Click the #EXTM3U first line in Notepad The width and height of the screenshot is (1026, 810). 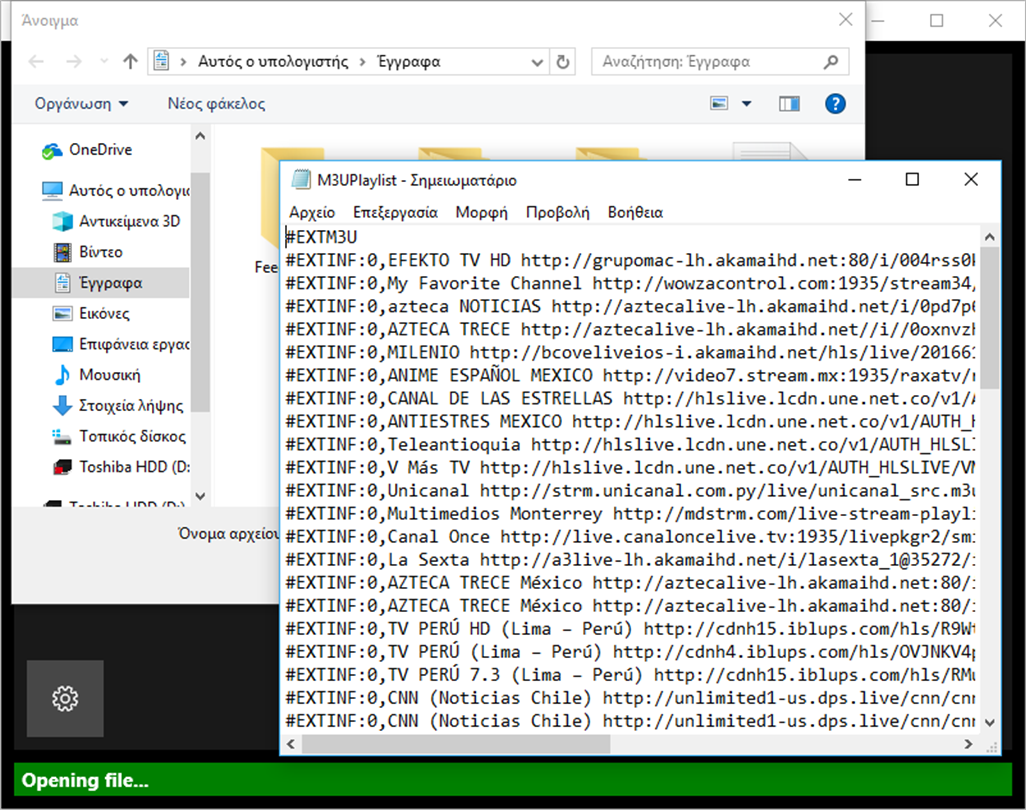[x=321, y=237]
